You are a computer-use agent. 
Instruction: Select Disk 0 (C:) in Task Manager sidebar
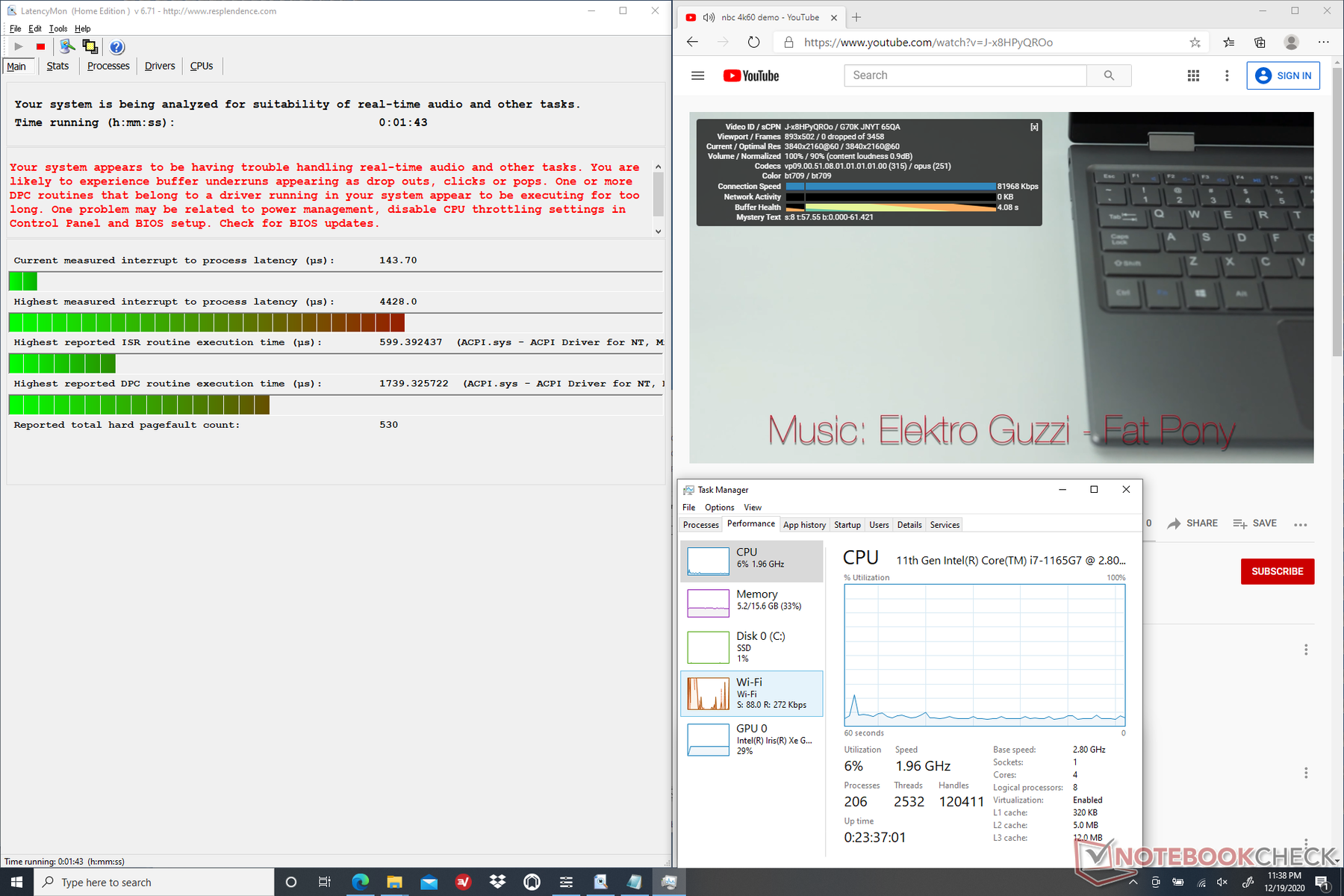coord(752,647)
